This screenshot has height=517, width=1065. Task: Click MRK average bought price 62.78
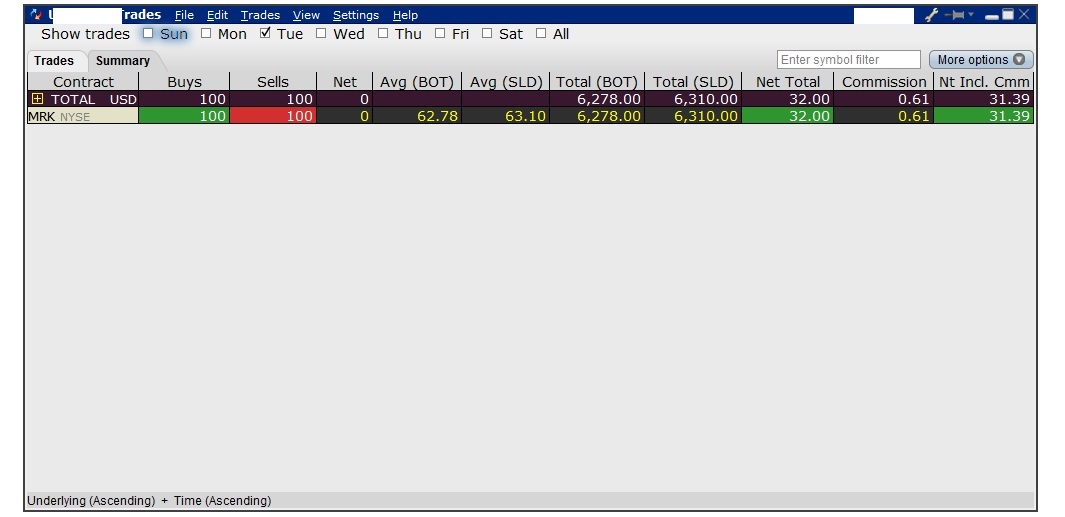tap(416, 116)
